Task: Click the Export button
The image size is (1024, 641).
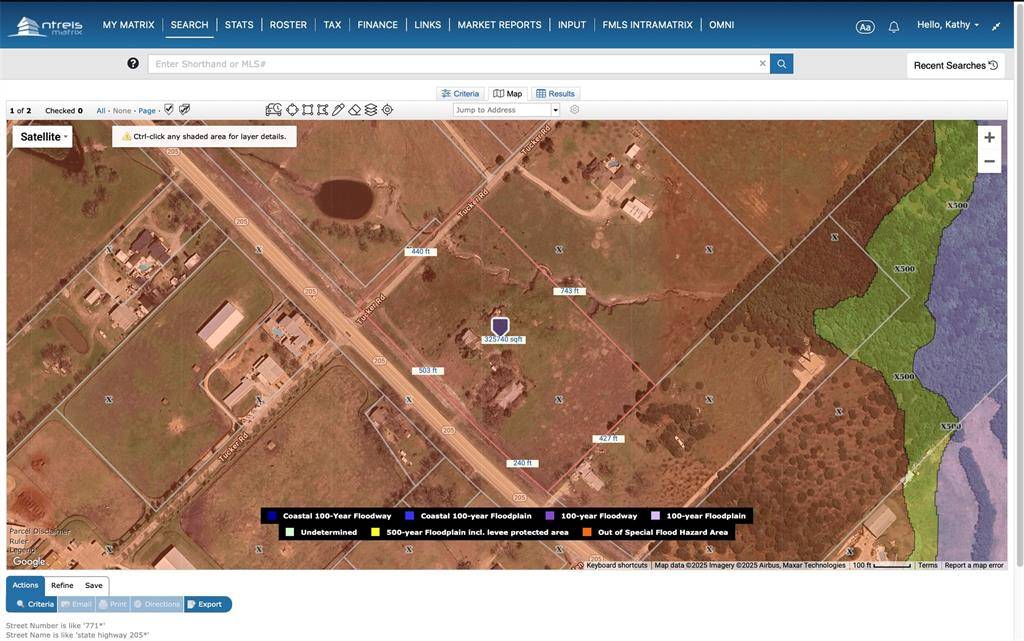Action: pyautogui.click(x=207, y=603)
